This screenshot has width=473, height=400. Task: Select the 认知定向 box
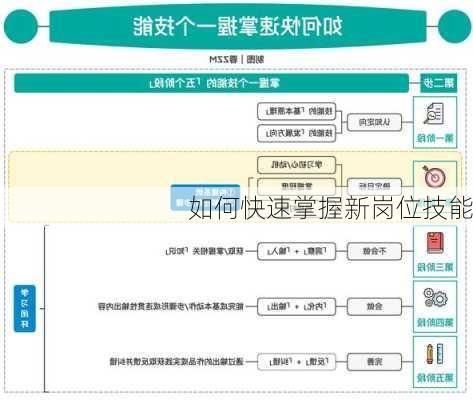pyautogui.click(x=374, y=122)
